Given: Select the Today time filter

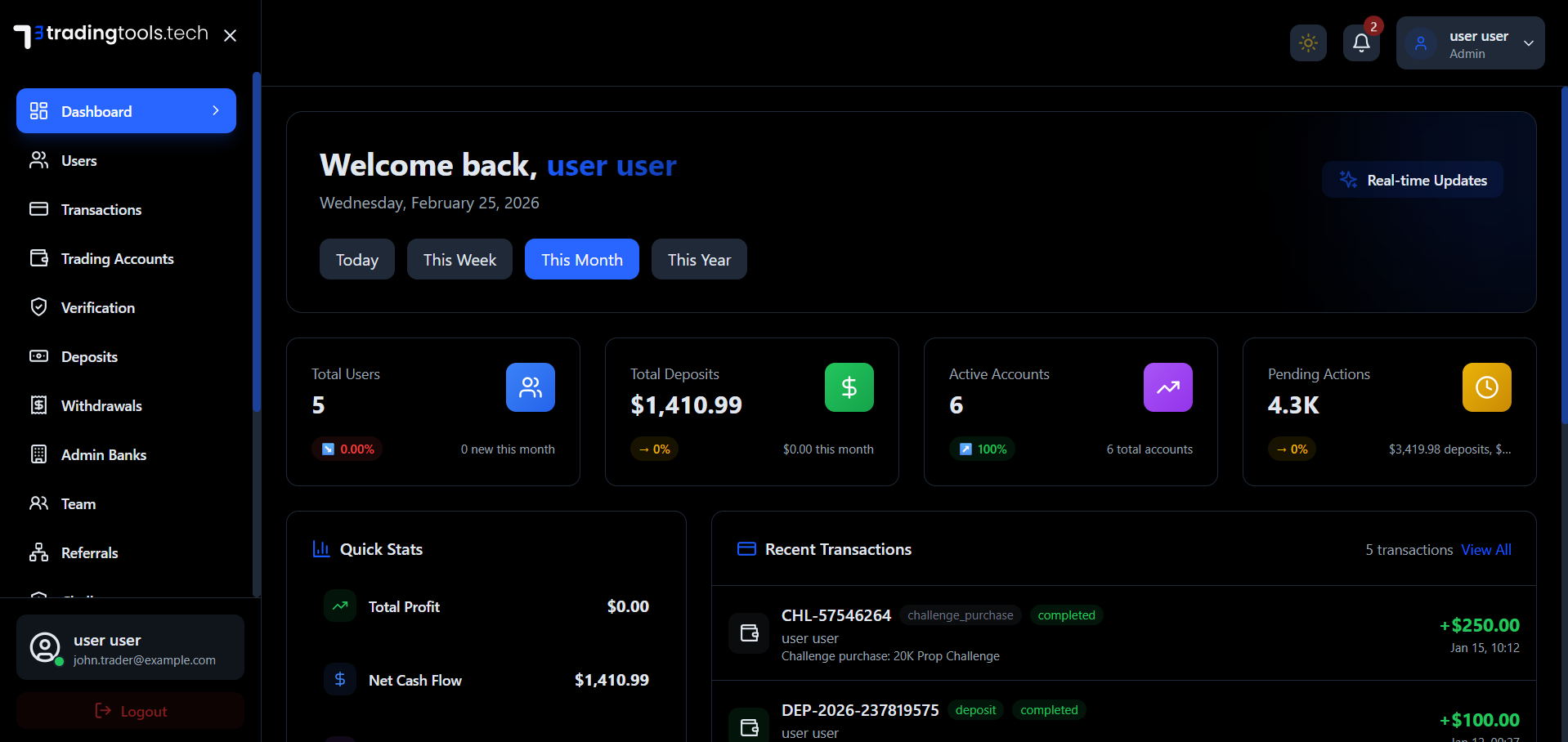Looking at the screenshot, I should tap(356, 260).
